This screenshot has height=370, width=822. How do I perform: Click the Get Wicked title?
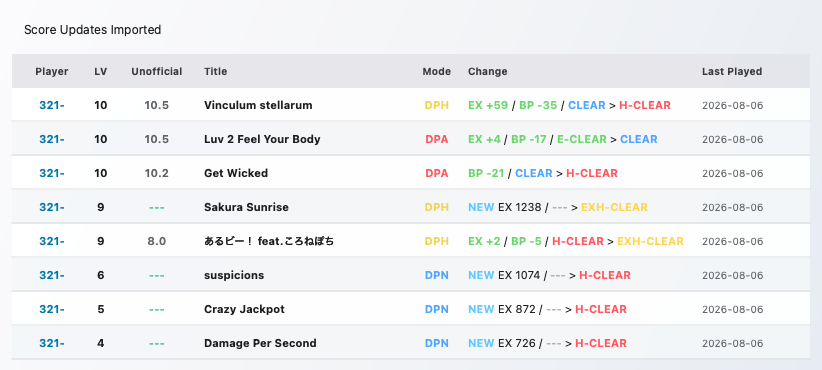coord(236,173)
